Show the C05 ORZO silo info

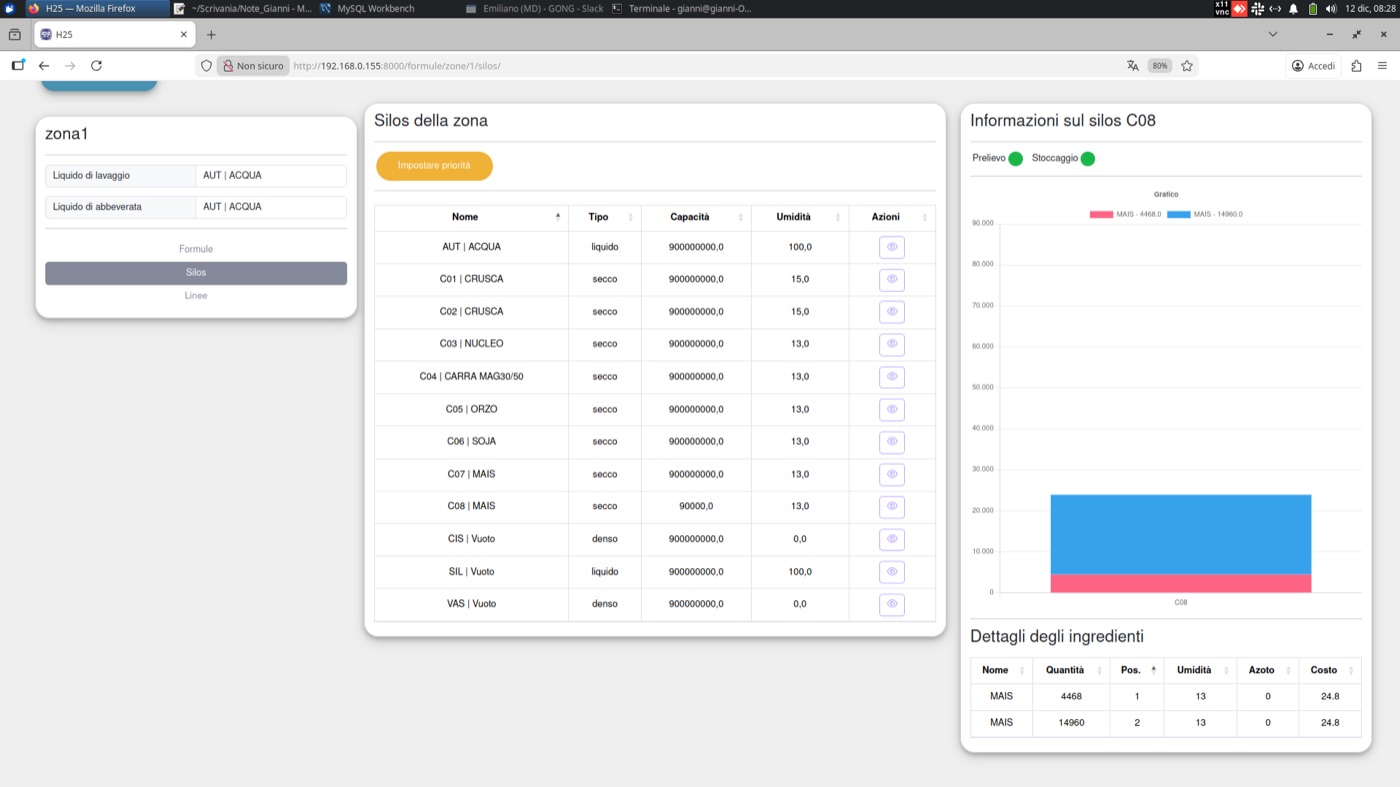[892, 409]
